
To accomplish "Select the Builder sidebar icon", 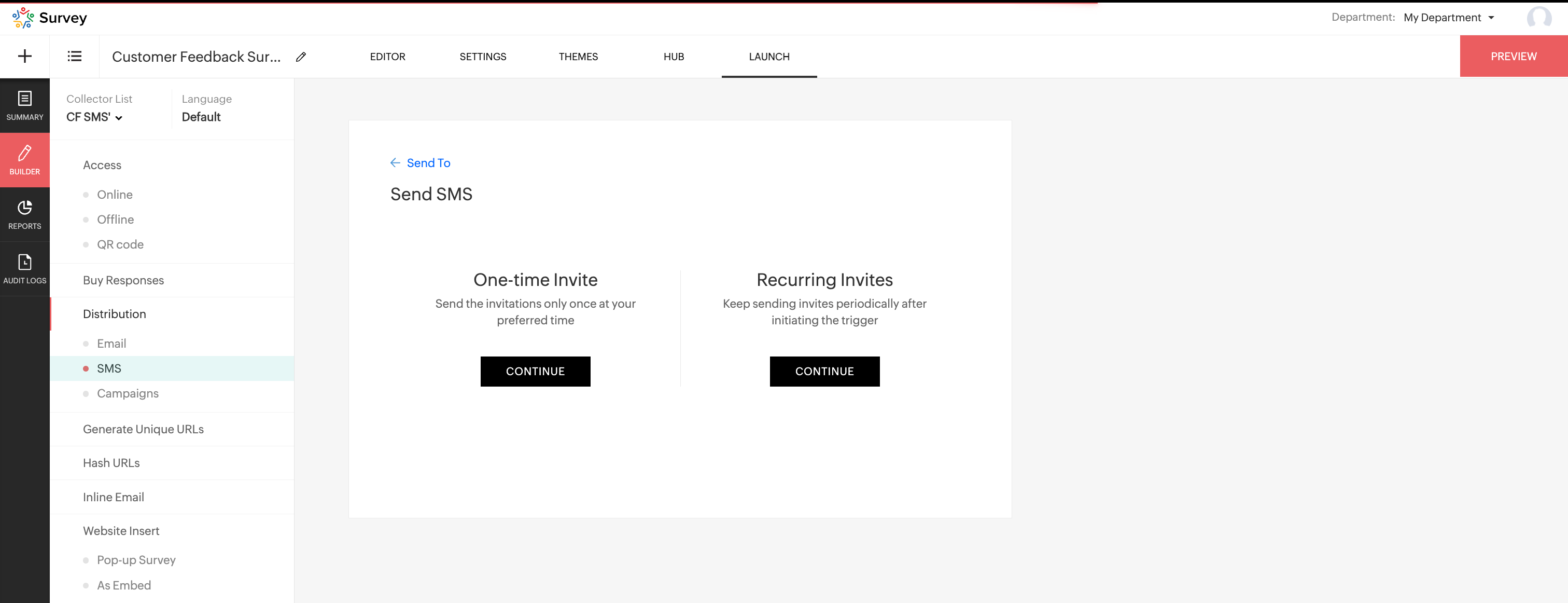I will (x=25, y=160).
